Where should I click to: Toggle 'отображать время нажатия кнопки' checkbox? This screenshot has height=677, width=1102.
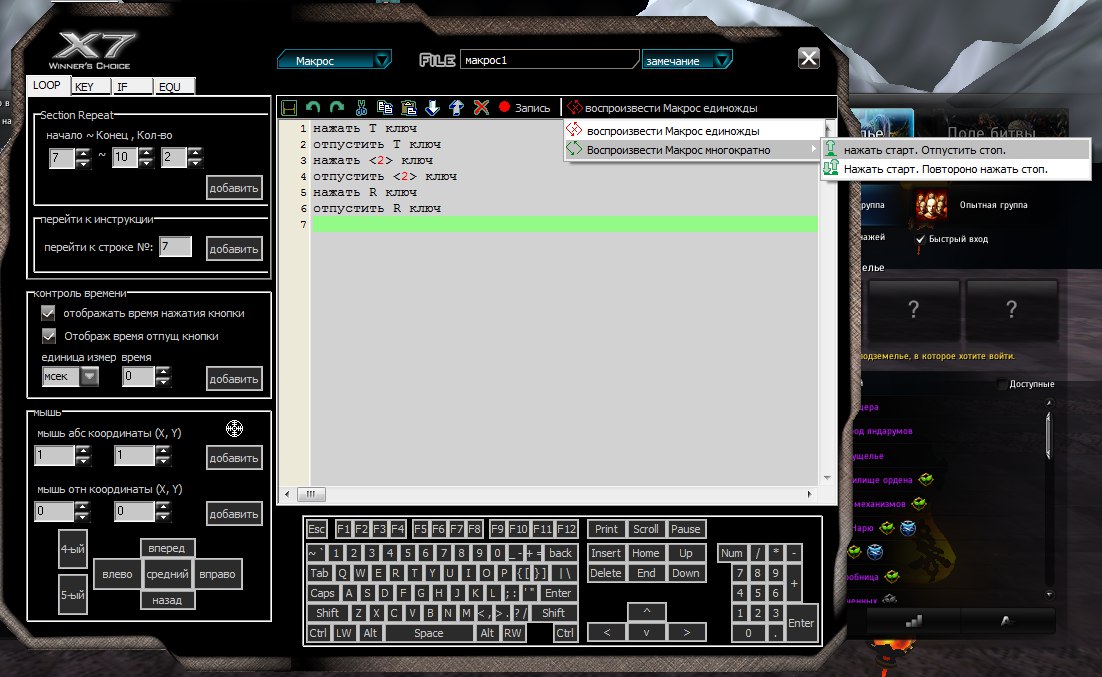48,313
